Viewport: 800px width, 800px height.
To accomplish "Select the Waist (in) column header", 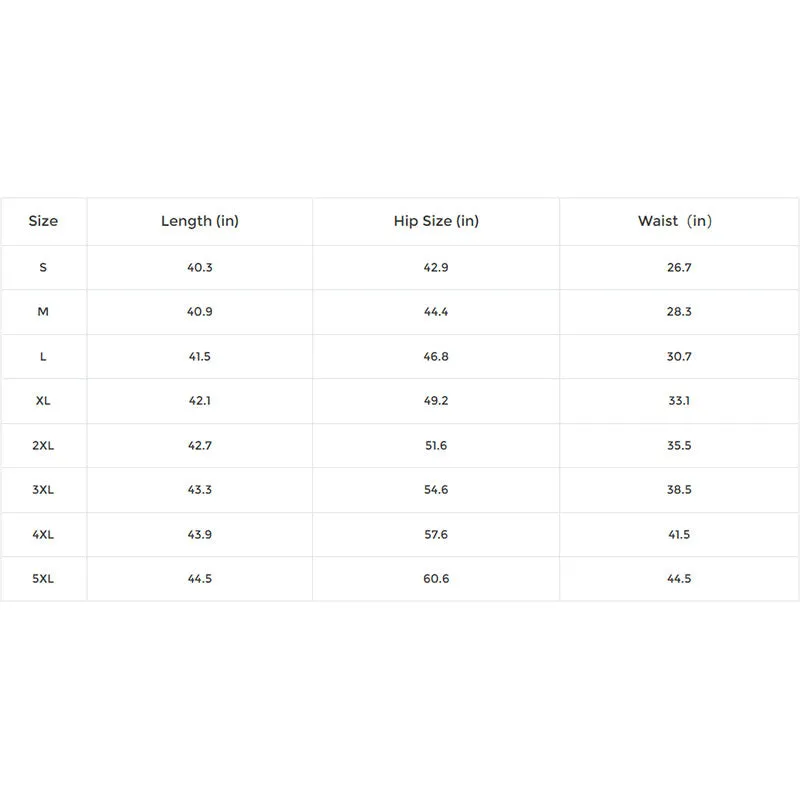I will coord(674,221).
